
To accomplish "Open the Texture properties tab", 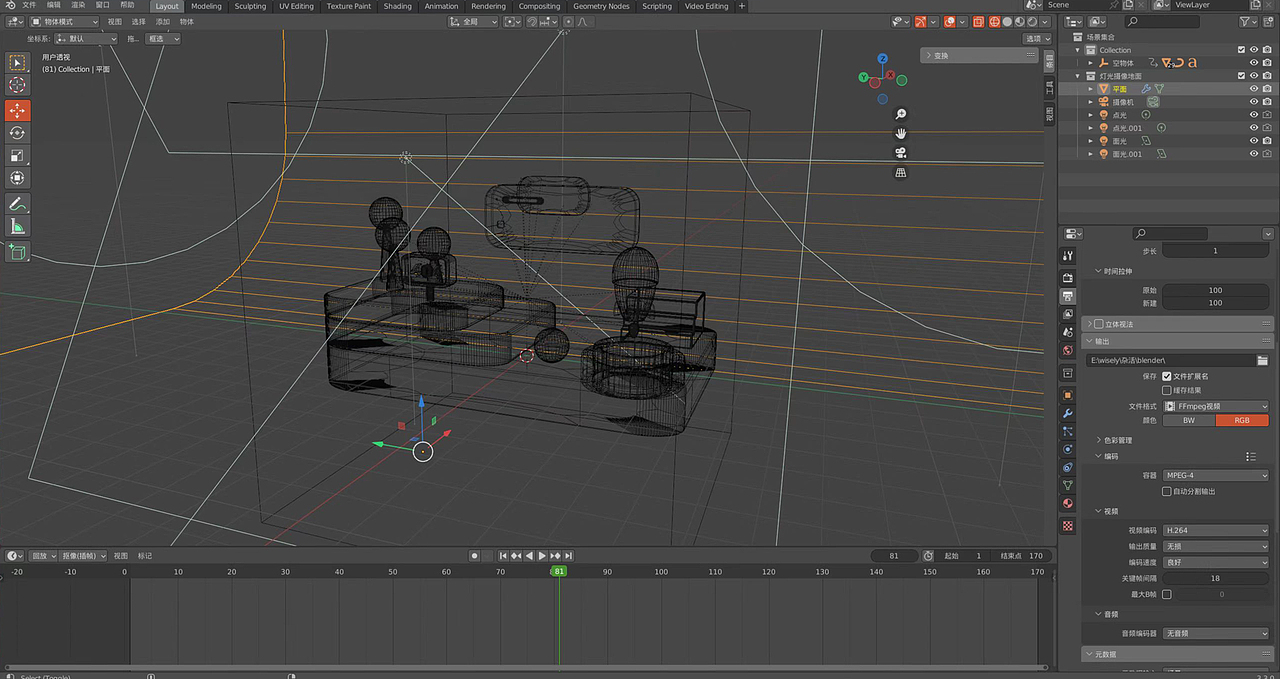I will coord(1068,525).
